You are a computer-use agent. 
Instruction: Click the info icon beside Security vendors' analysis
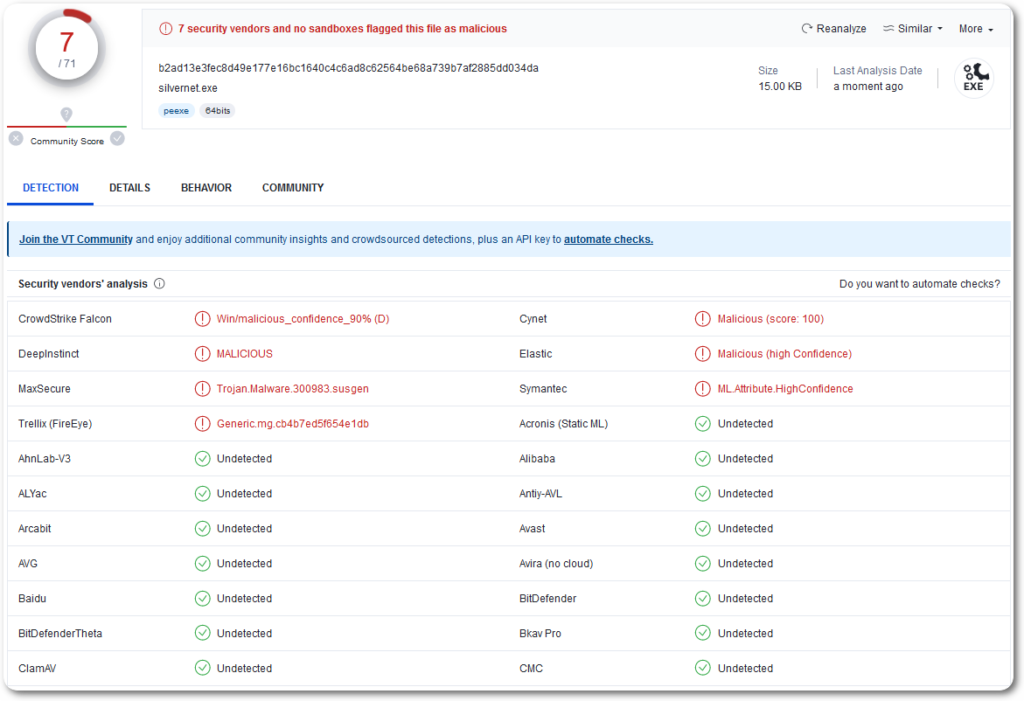[159, 284]
